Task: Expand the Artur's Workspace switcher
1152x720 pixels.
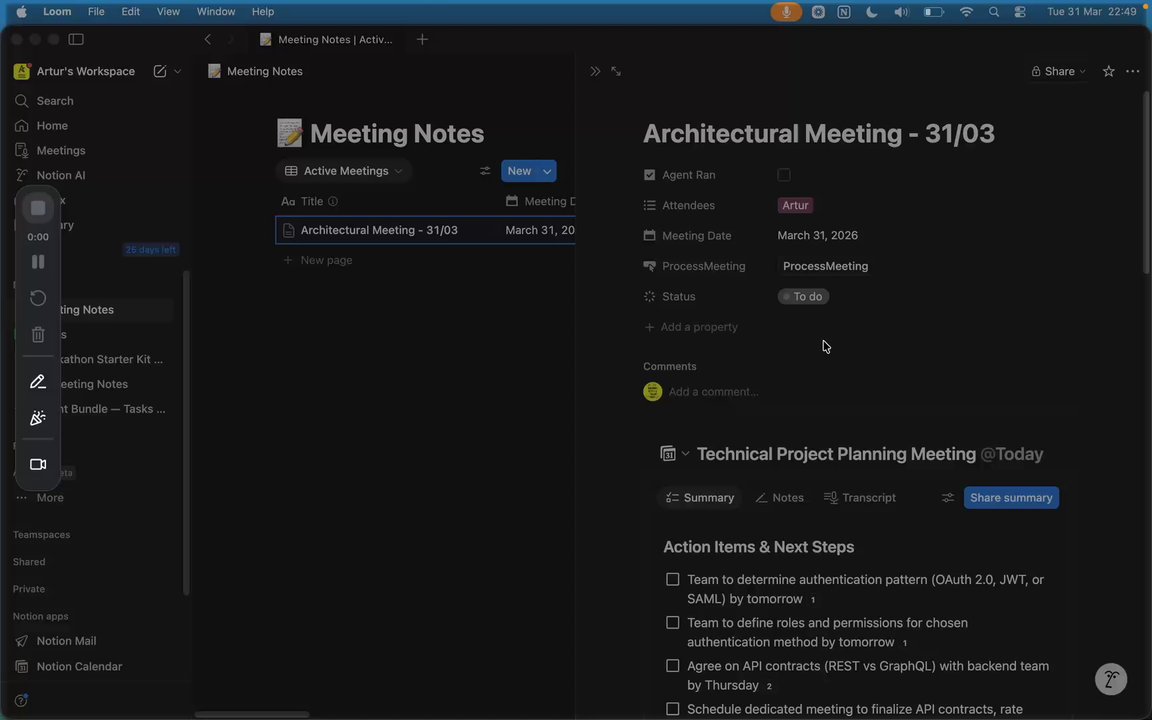Action: tap(85, 71)
